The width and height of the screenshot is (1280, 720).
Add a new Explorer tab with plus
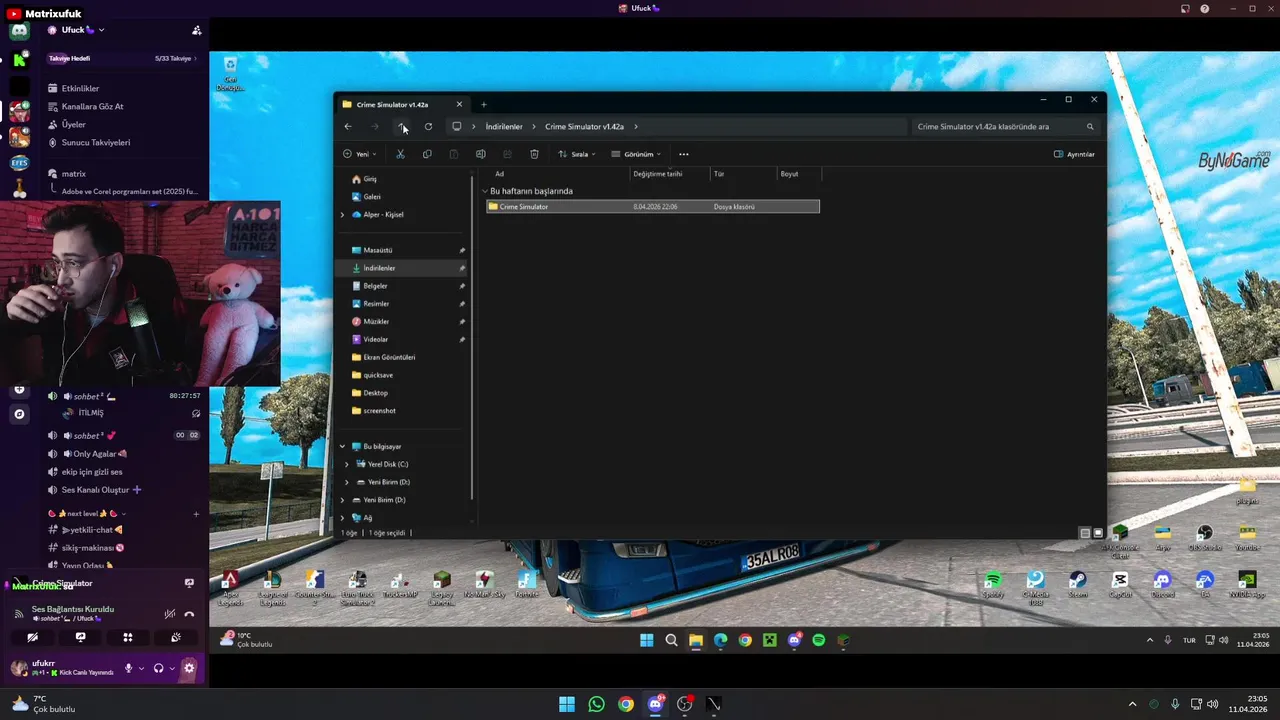[483, 104]
